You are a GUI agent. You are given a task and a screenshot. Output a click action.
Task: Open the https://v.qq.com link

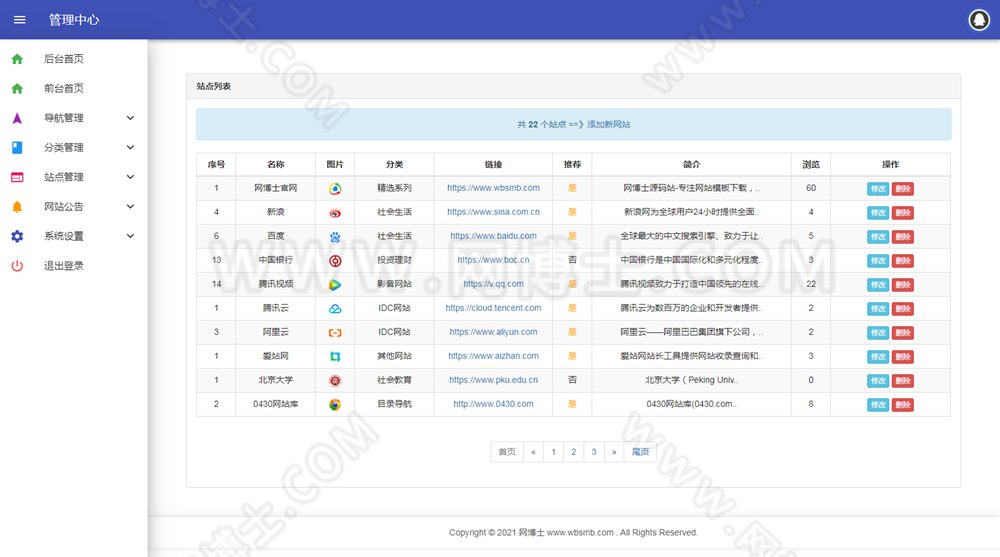pyautogui.click(x=493, y=284)
